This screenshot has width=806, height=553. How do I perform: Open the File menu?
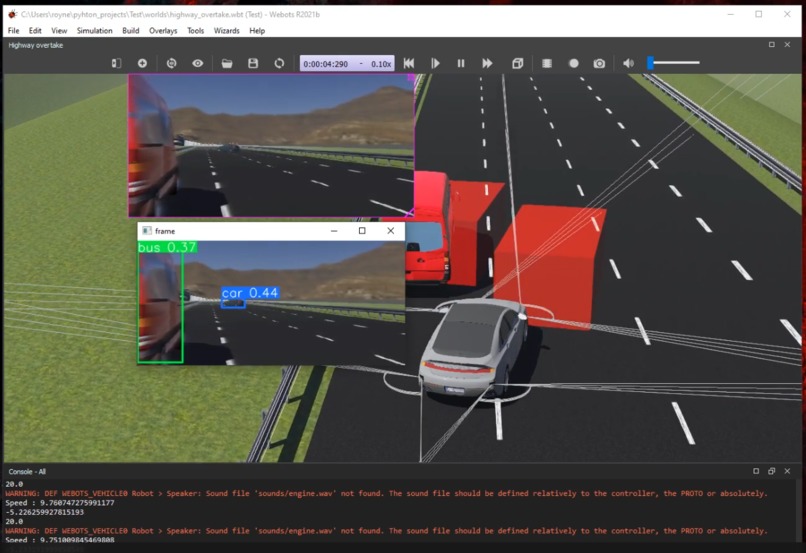pos(13,31)
